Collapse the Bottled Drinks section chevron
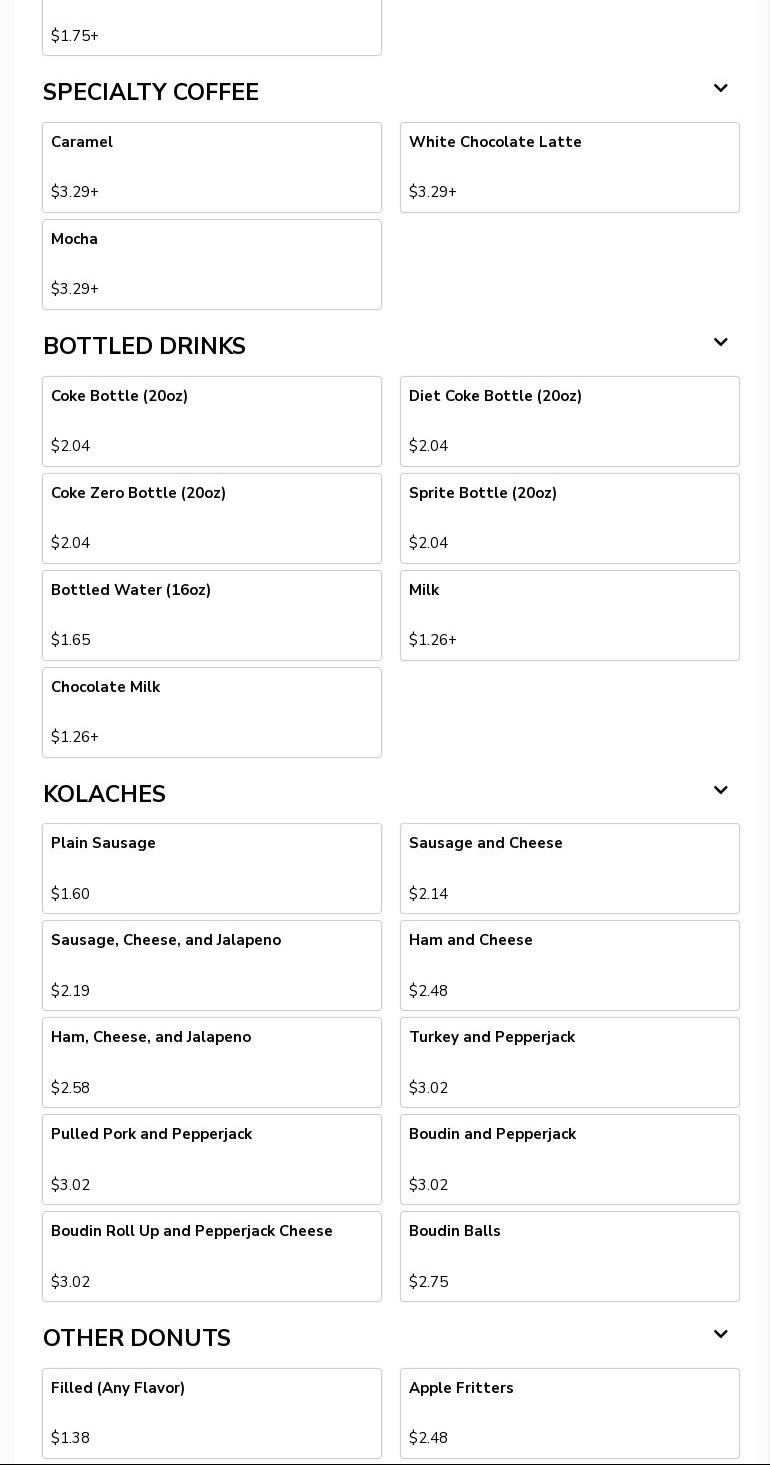This screenshot has height=1465, width=770. pyautogui.click(x=720, y=343)
